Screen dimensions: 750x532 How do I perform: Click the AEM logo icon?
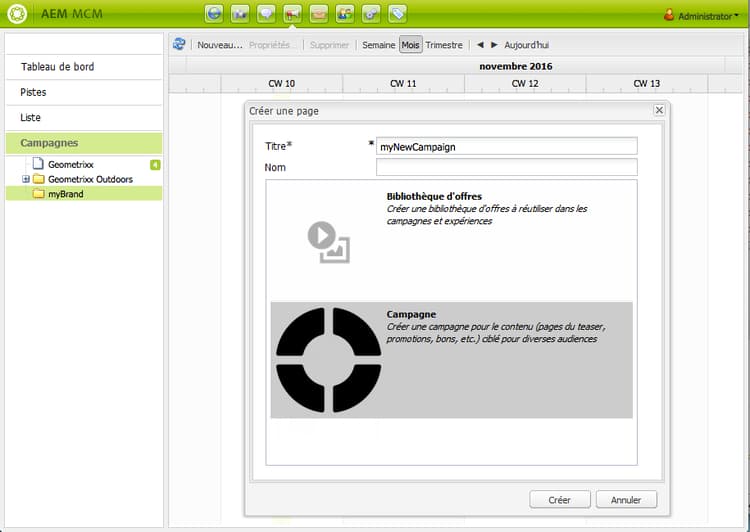coord(17,13)
